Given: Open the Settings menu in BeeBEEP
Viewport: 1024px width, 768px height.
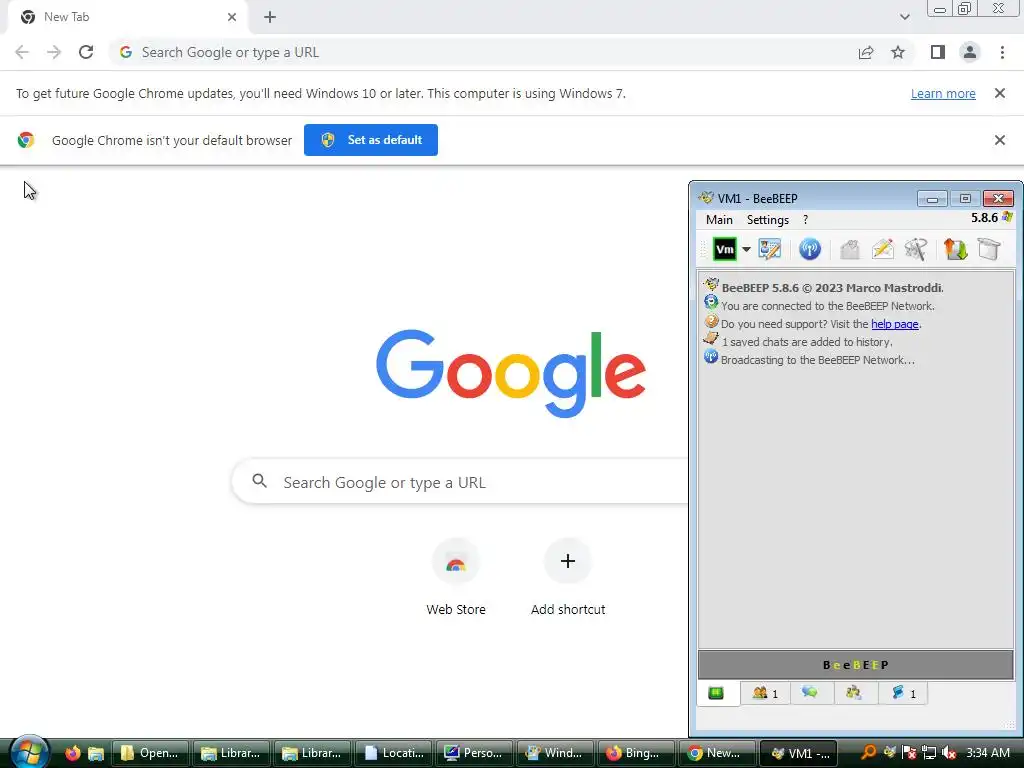Looking at the screenshot, I should [x=767, y=220].
